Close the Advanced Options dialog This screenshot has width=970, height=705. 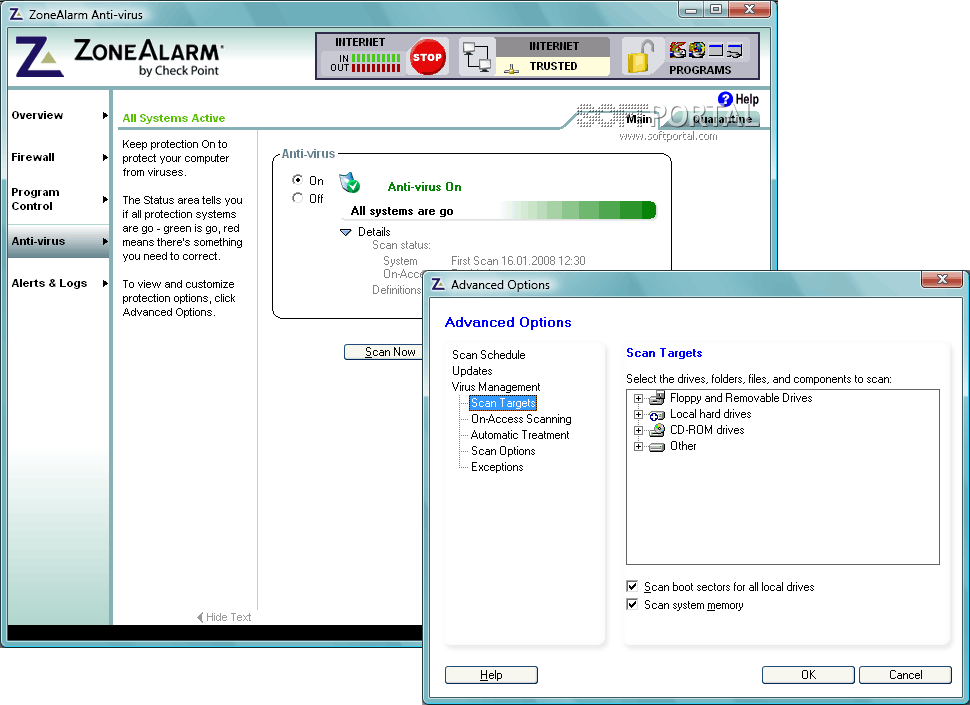pyautogui.click(x=942, y=279)
